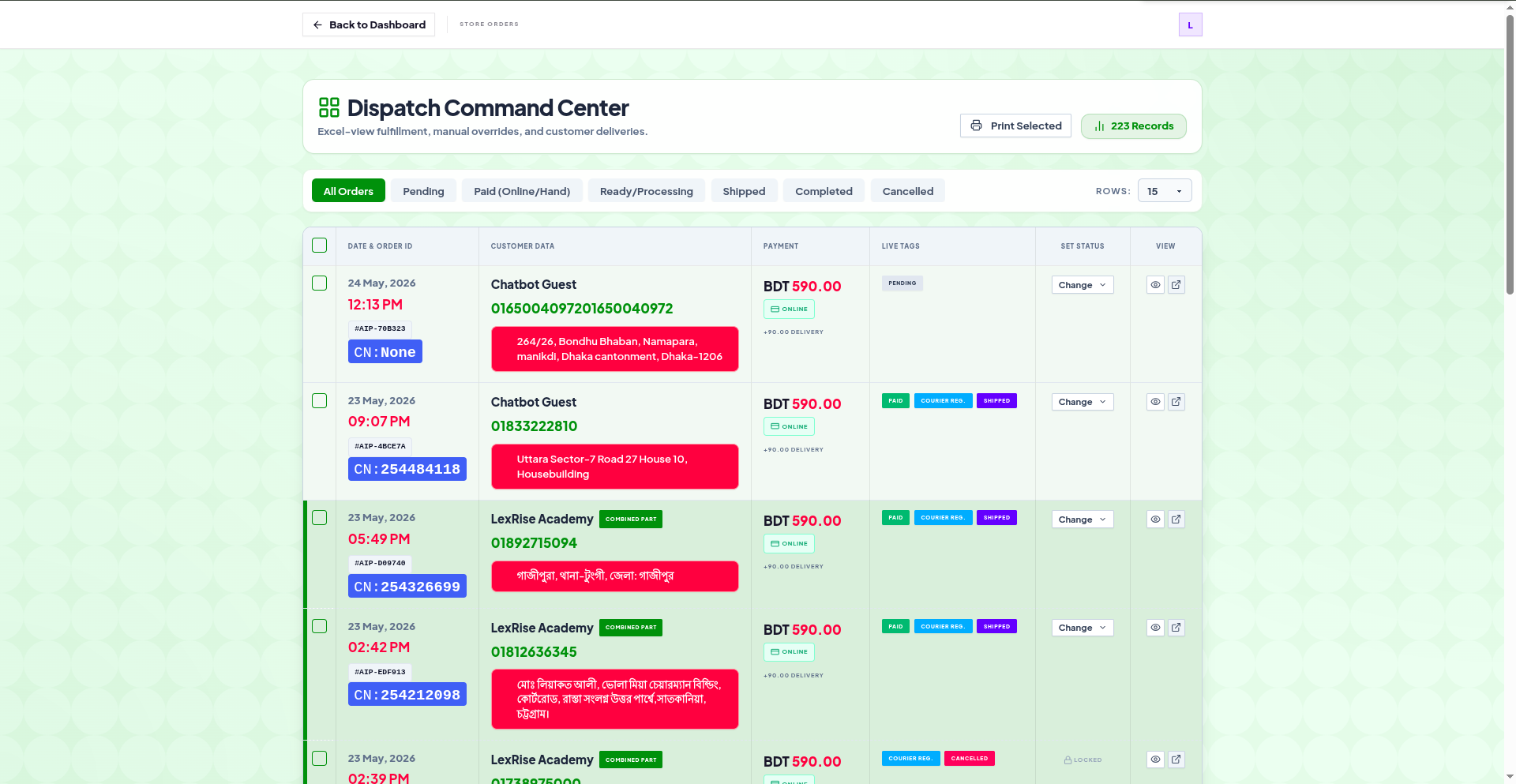Click Back to Dashboard button
1516x784 pixels.
369,24
